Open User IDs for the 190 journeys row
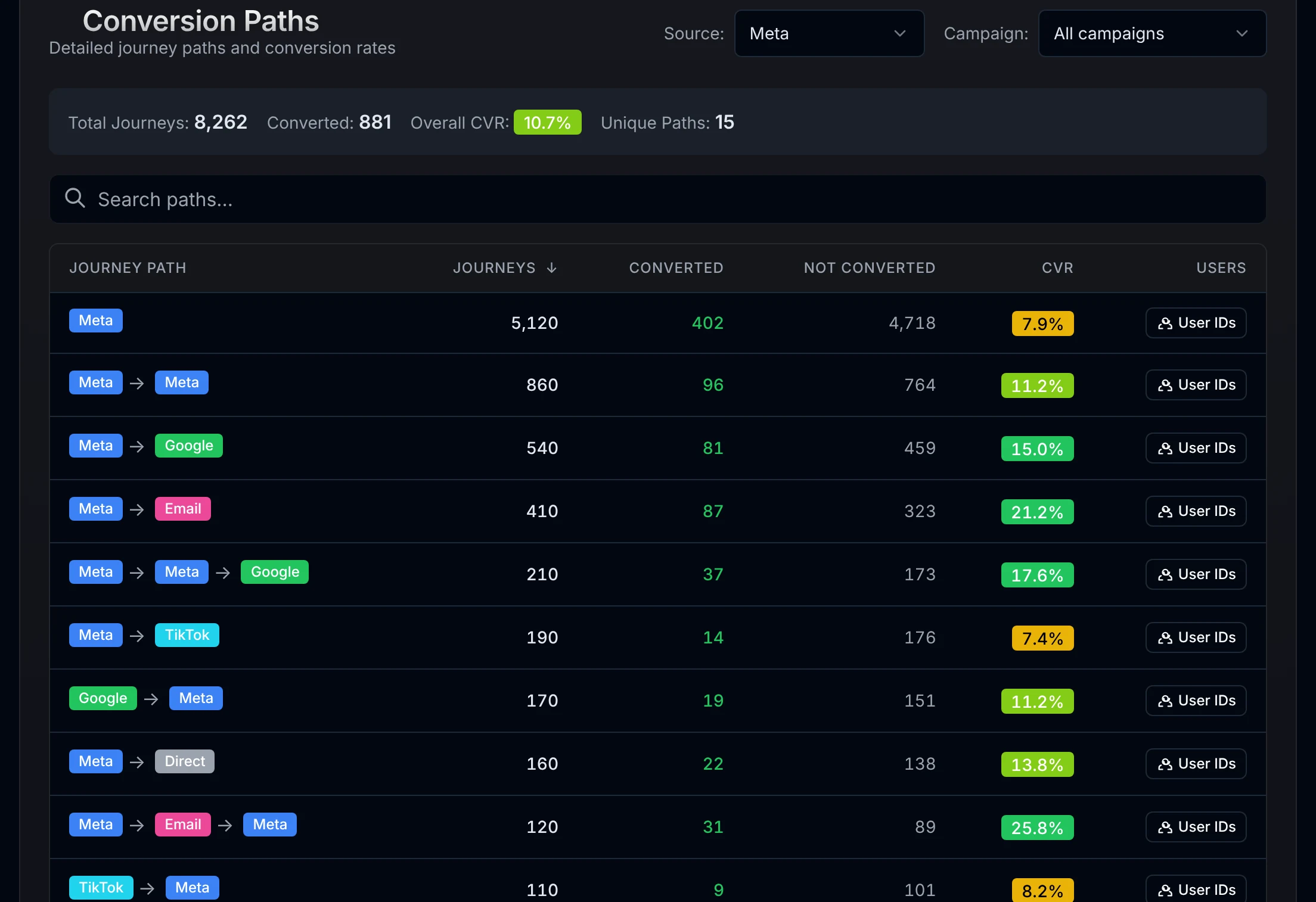 1196,637
